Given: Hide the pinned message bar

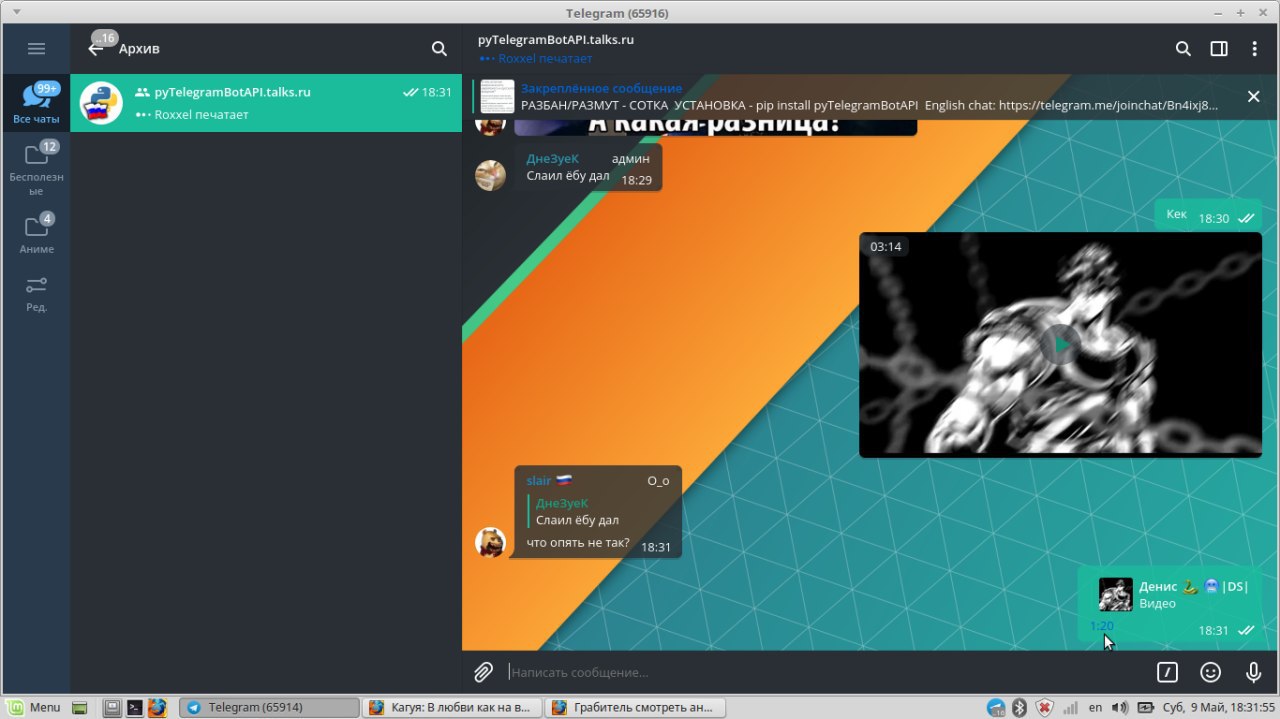Looking at the screenshot, I should 1253,96.
